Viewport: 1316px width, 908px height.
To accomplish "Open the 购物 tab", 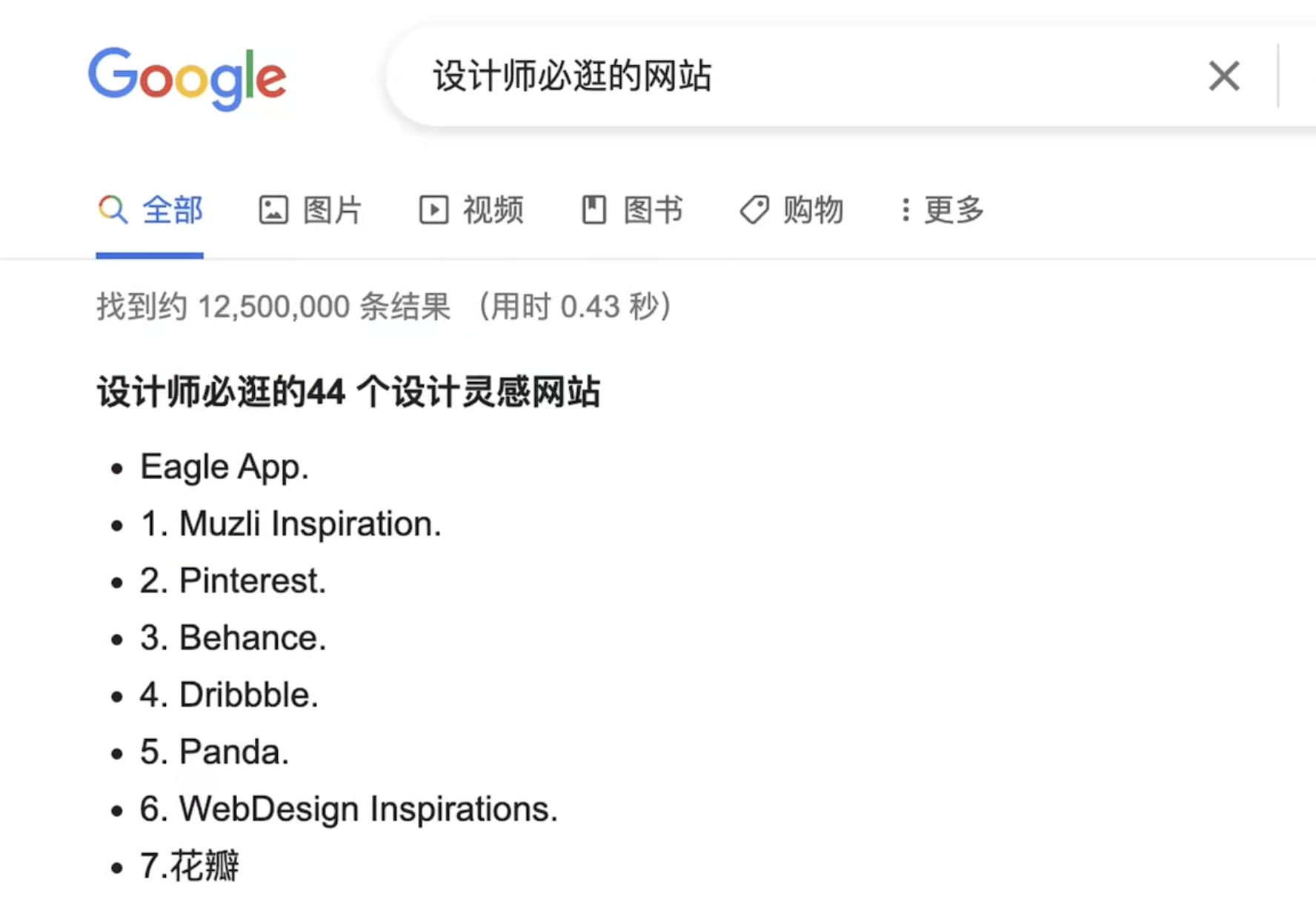I will 791,210.
